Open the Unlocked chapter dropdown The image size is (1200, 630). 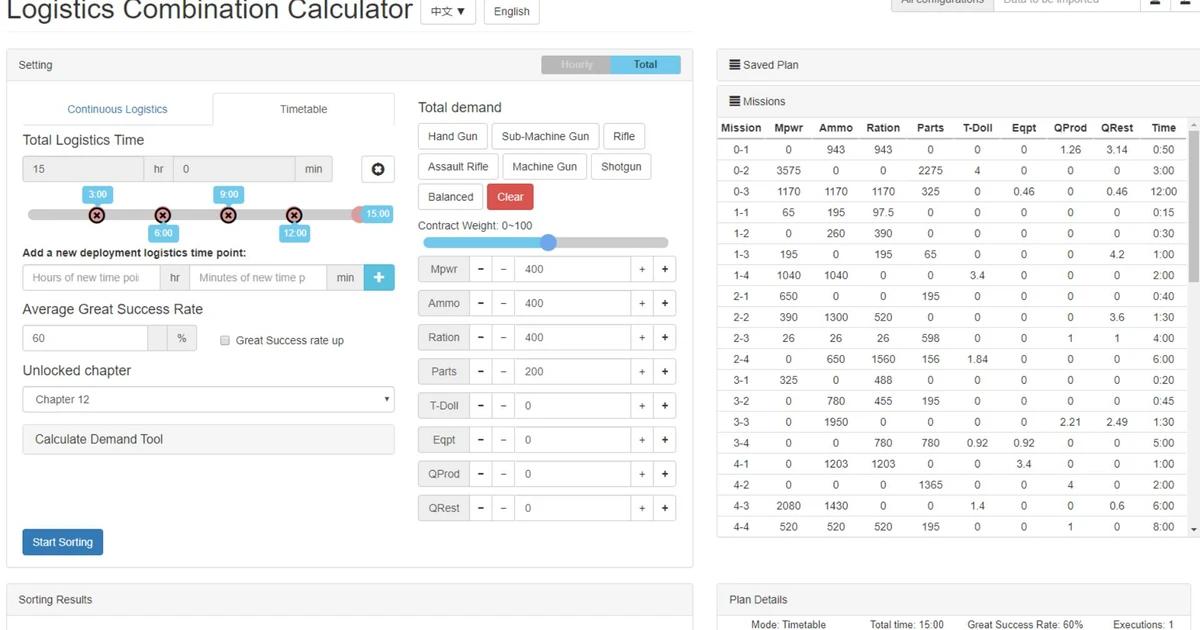click(207, 399)
